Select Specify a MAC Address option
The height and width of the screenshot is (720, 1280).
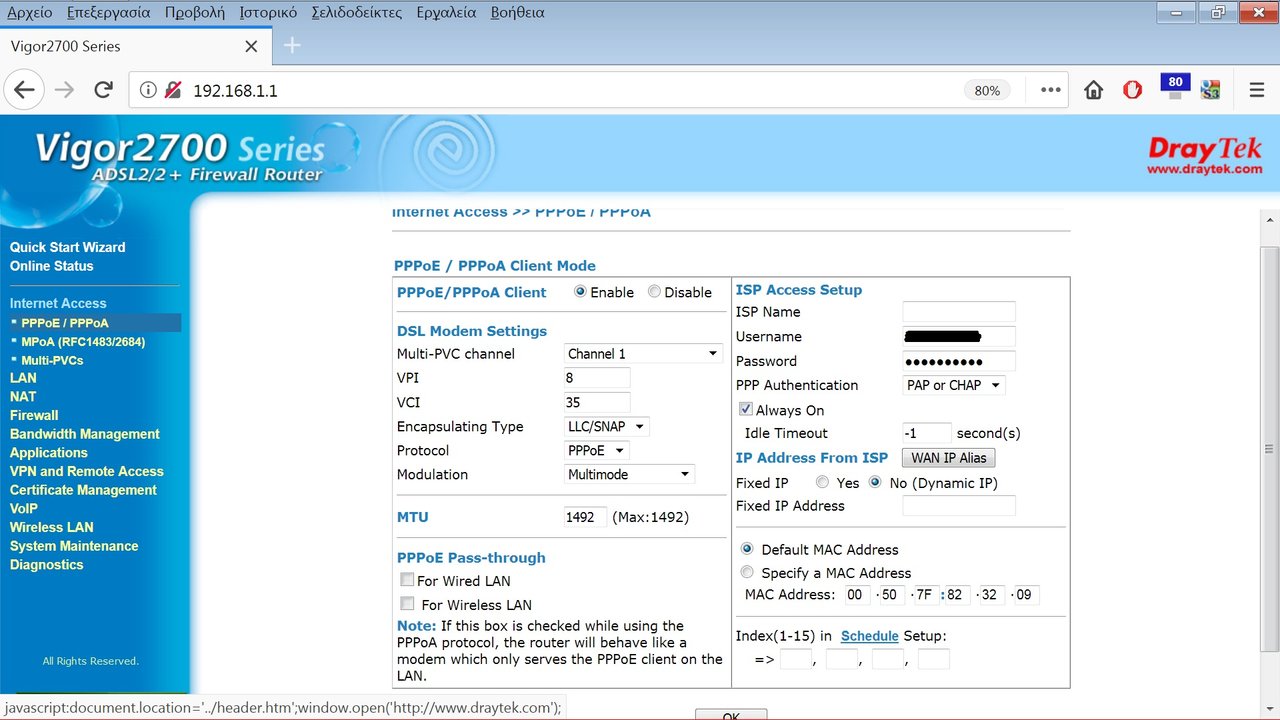pos(747,572)
